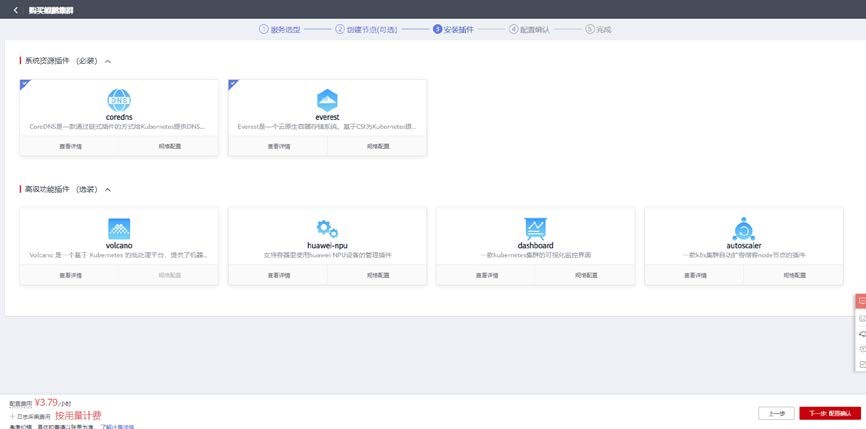866x429 pixels.
Task: Click the Everest description text
Action: click(x=327, y=126)
